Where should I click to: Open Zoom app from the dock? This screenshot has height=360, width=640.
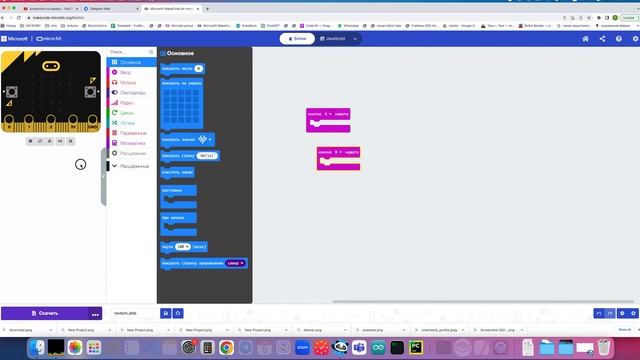(x=302, y=347)
